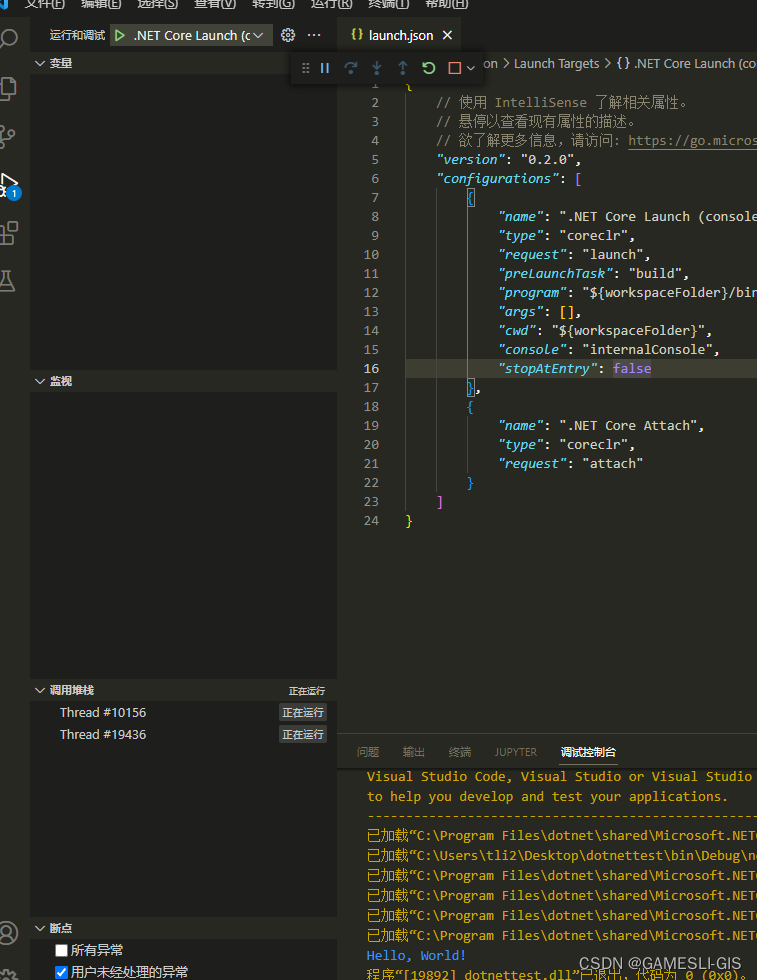Click .NET Core Launch breadcrumb item
This screenshot has width=757, height=980.
[686, 64]
